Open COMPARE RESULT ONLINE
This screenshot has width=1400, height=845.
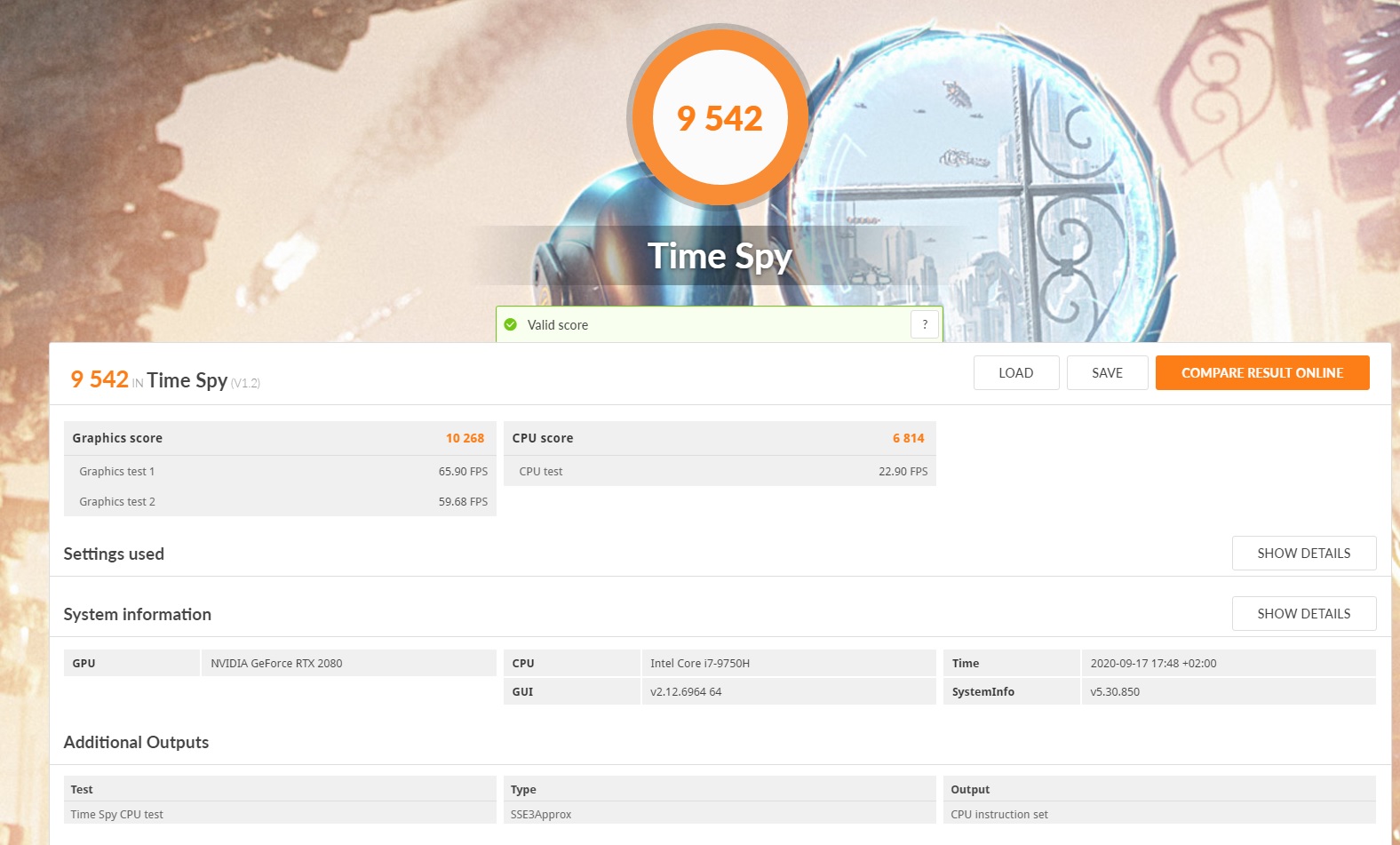coord(1262,373)
